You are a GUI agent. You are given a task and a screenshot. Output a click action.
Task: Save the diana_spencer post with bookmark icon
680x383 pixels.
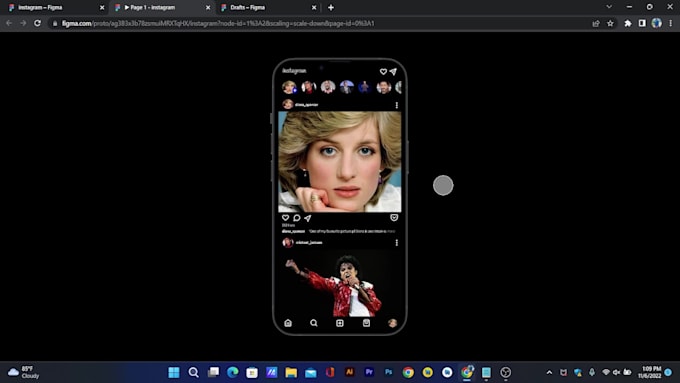click(x=394, y=218)
